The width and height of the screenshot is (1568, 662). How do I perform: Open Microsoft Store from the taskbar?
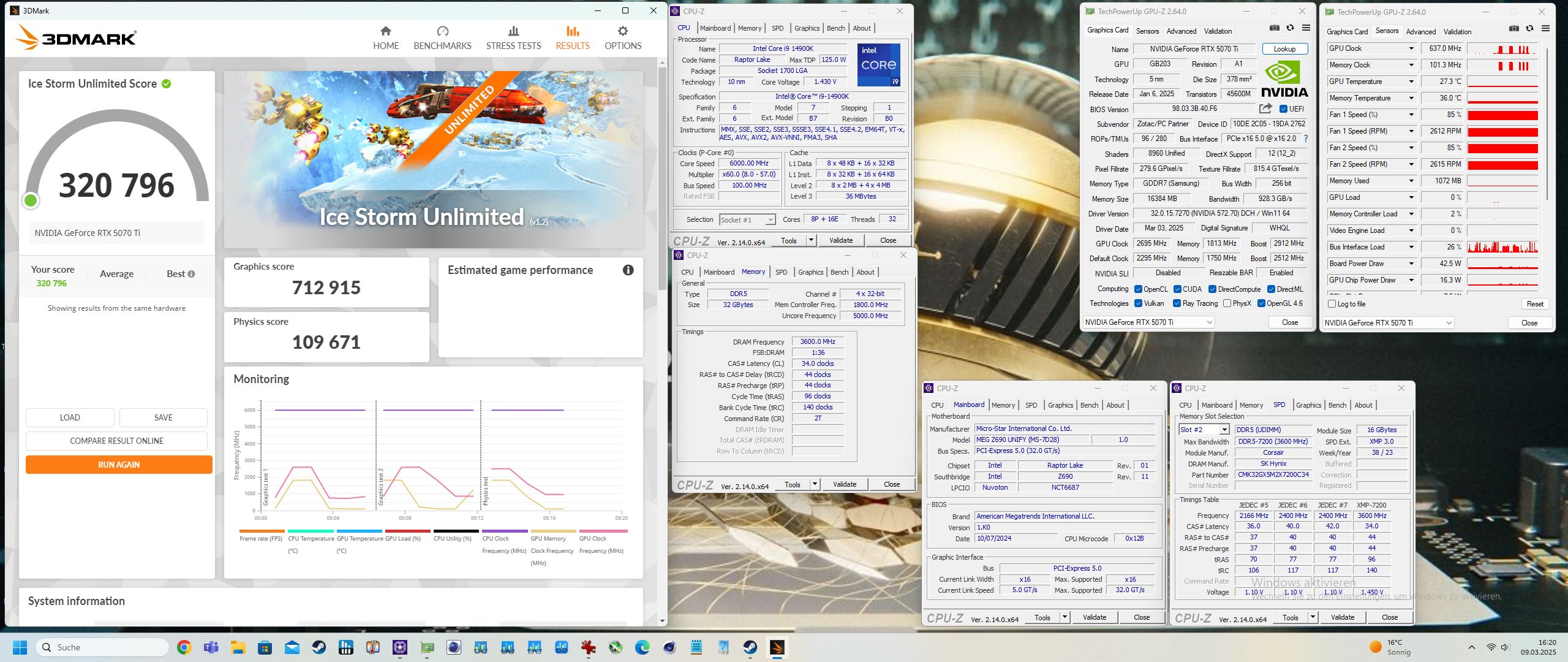tap(265, 647)
